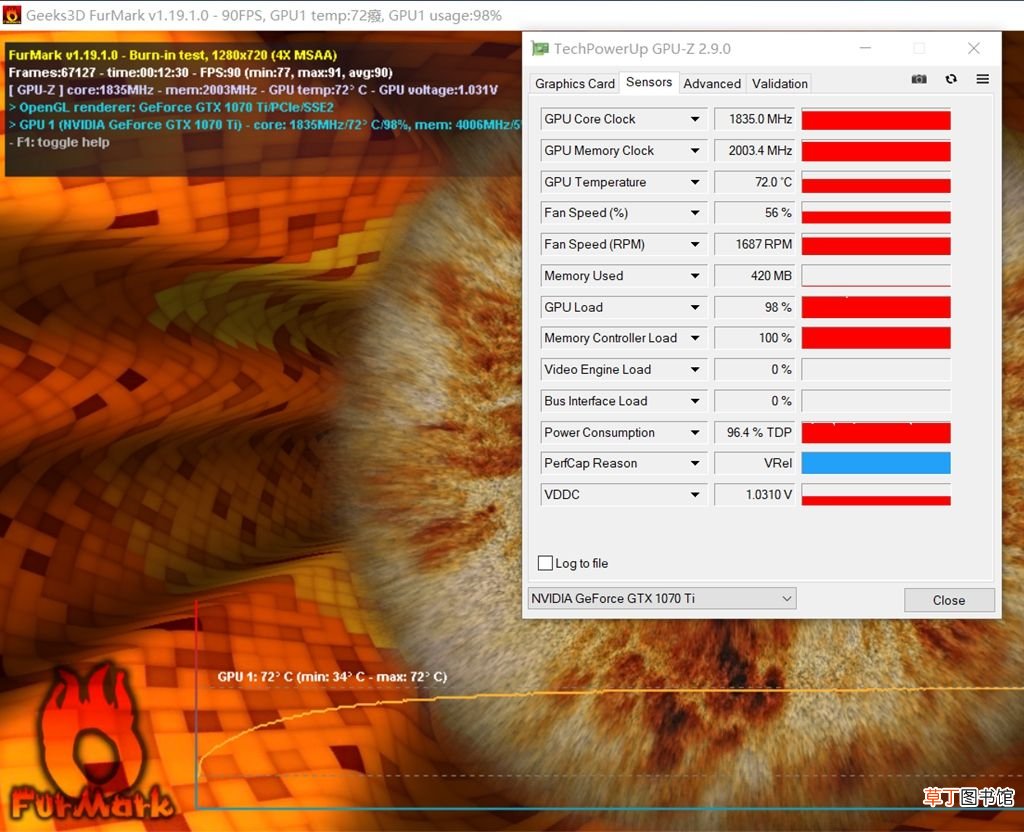Viewport: 1024px width, 832px height.
Task: Click the 420 MB memory used value
Action: [754, 276]
